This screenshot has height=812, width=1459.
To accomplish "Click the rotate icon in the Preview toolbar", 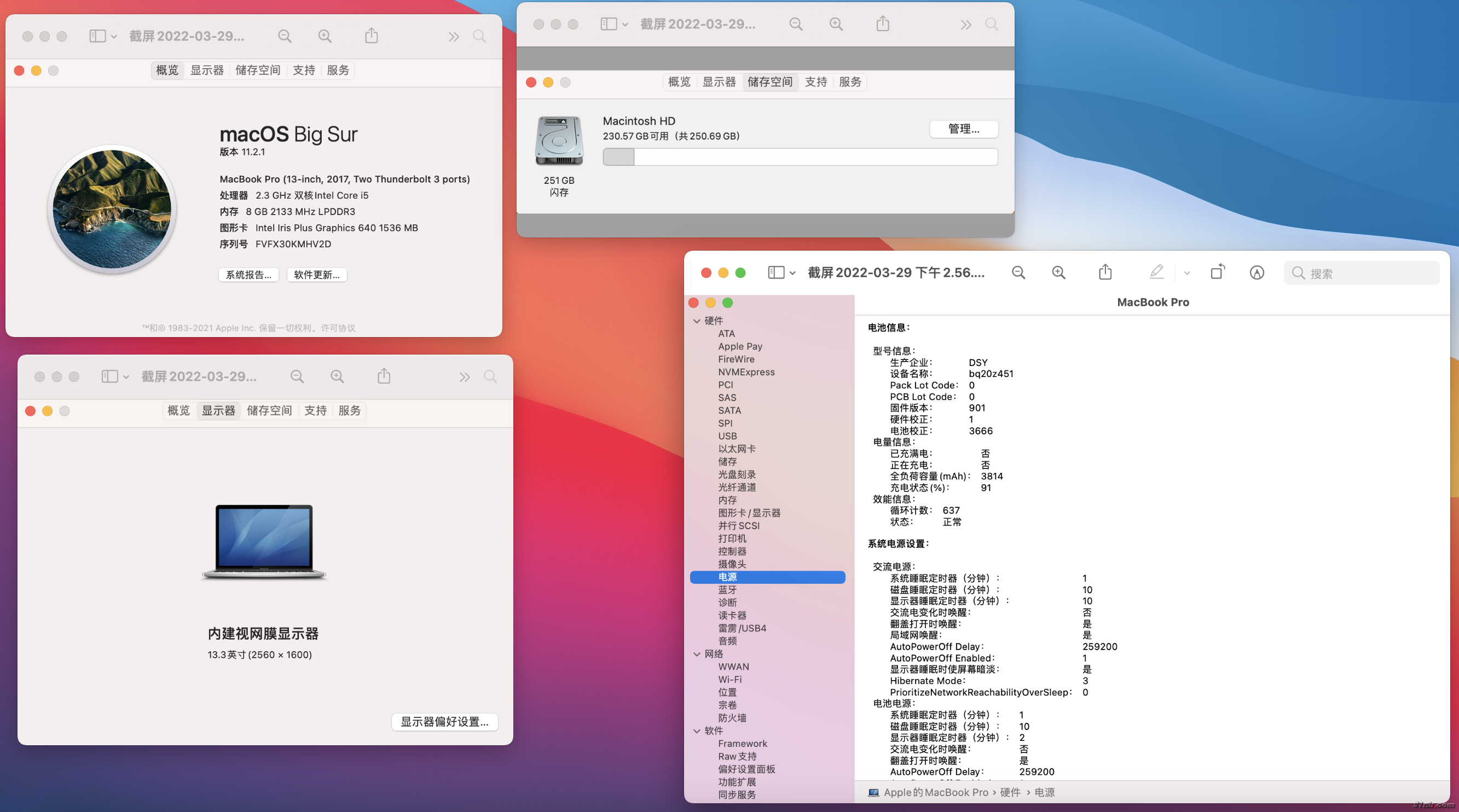I will pos(1217,272).
